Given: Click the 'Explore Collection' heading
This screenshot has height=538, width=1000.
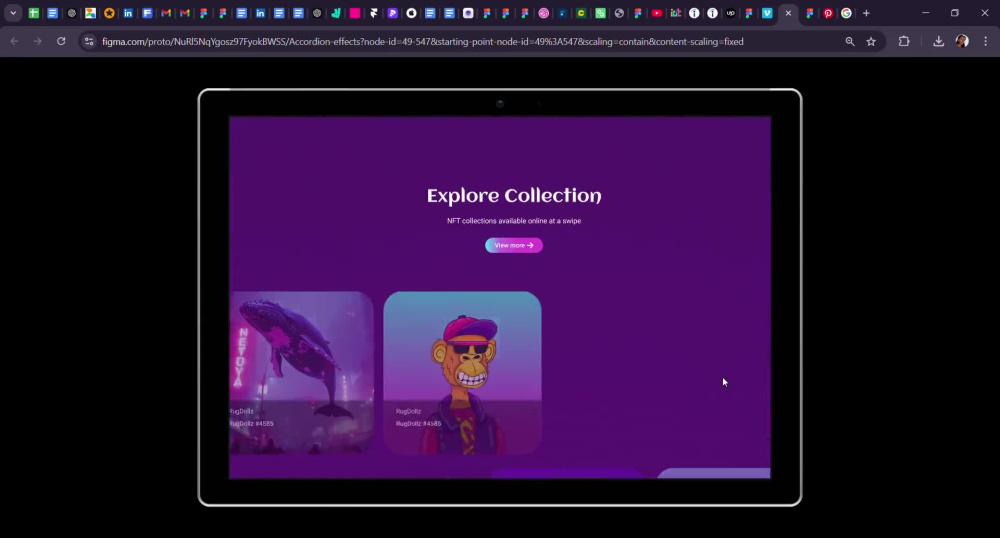Looking at the screenshot, I should tap(514, 196).
